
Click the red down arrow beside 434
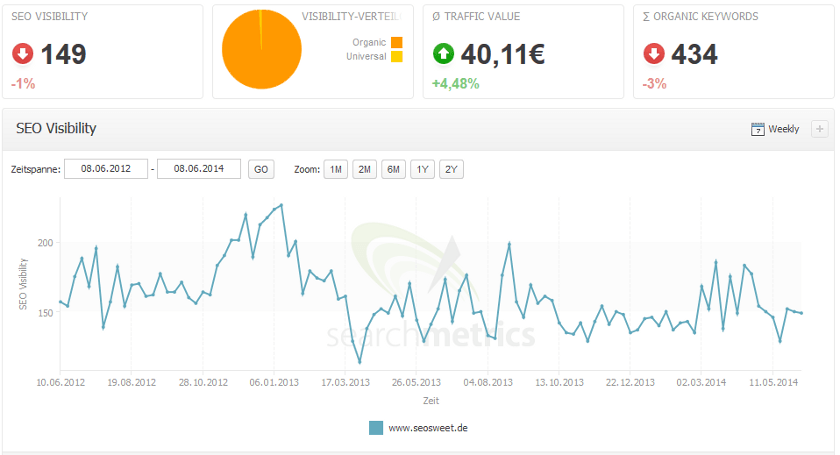[655, 54]
